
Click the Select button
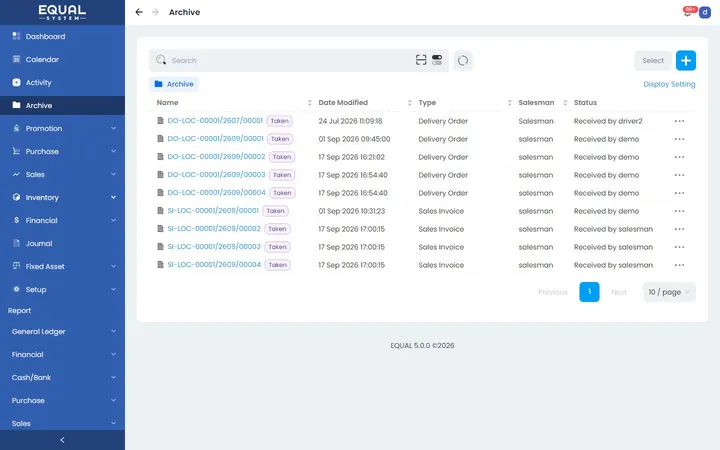click(x=653, y=60)
